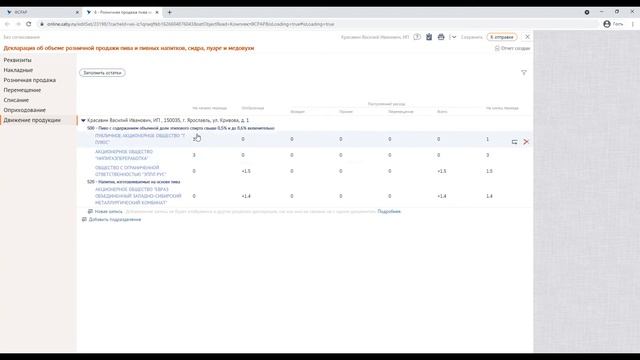
Task: Click the На начало периода column header
Action: pyautogui.click(x=209, y=108)
